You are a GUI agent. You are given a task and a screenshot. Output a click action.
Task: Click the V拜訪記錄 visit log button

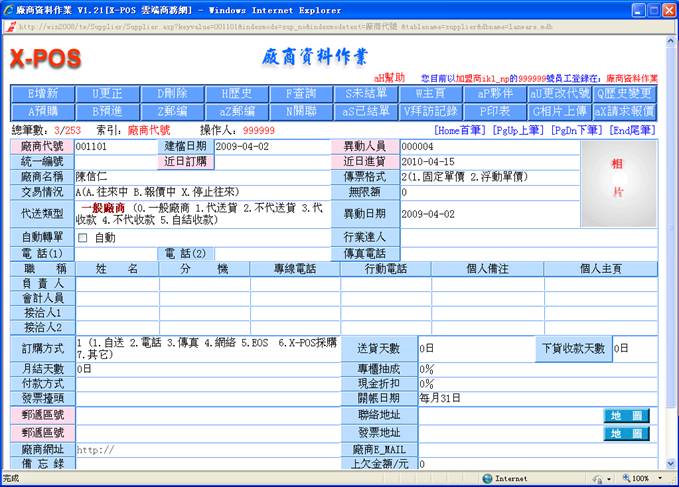429,110
